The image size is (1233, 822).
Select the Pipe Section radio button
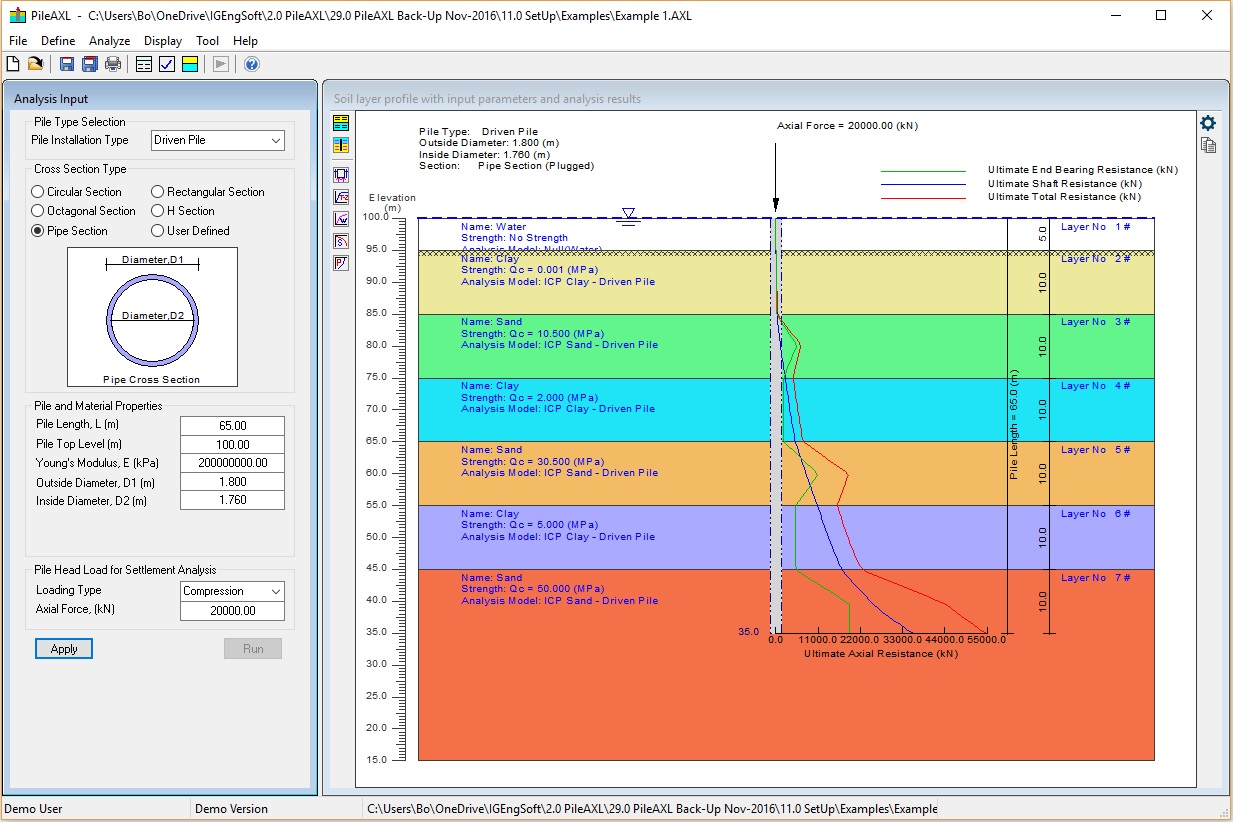[x=70, y=231]
